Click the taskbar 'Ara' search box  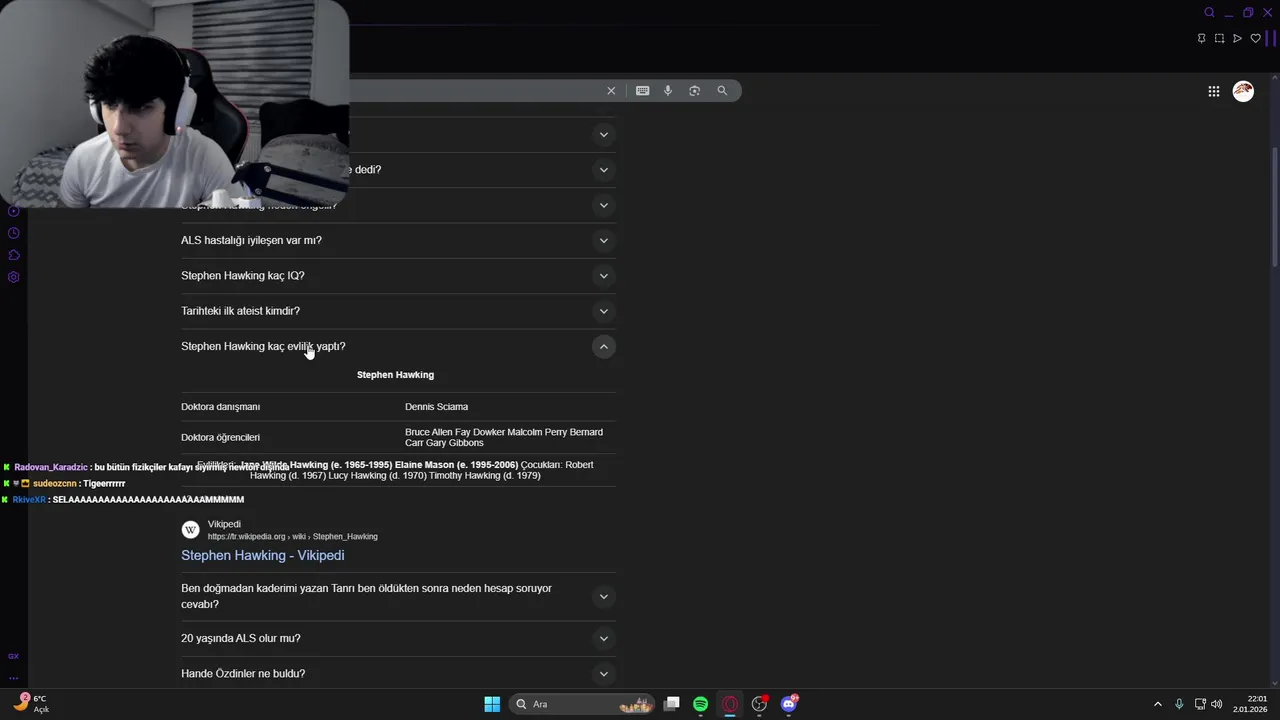[x=582, y=704]
